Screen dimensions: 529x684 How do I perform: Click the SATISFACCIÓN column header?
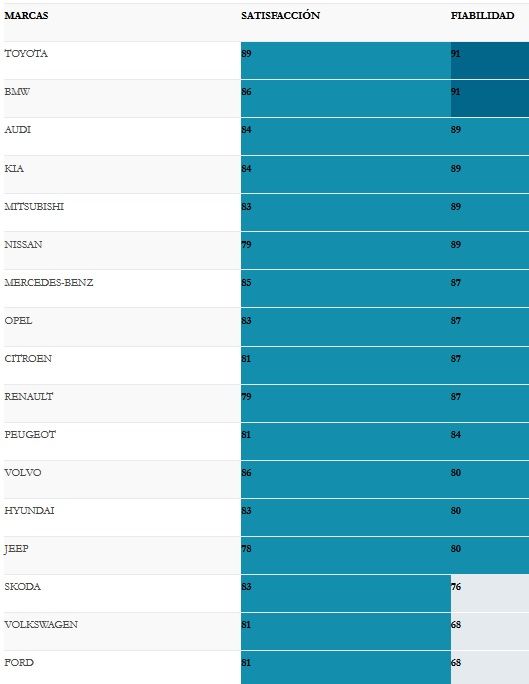[x=280, y=15]
